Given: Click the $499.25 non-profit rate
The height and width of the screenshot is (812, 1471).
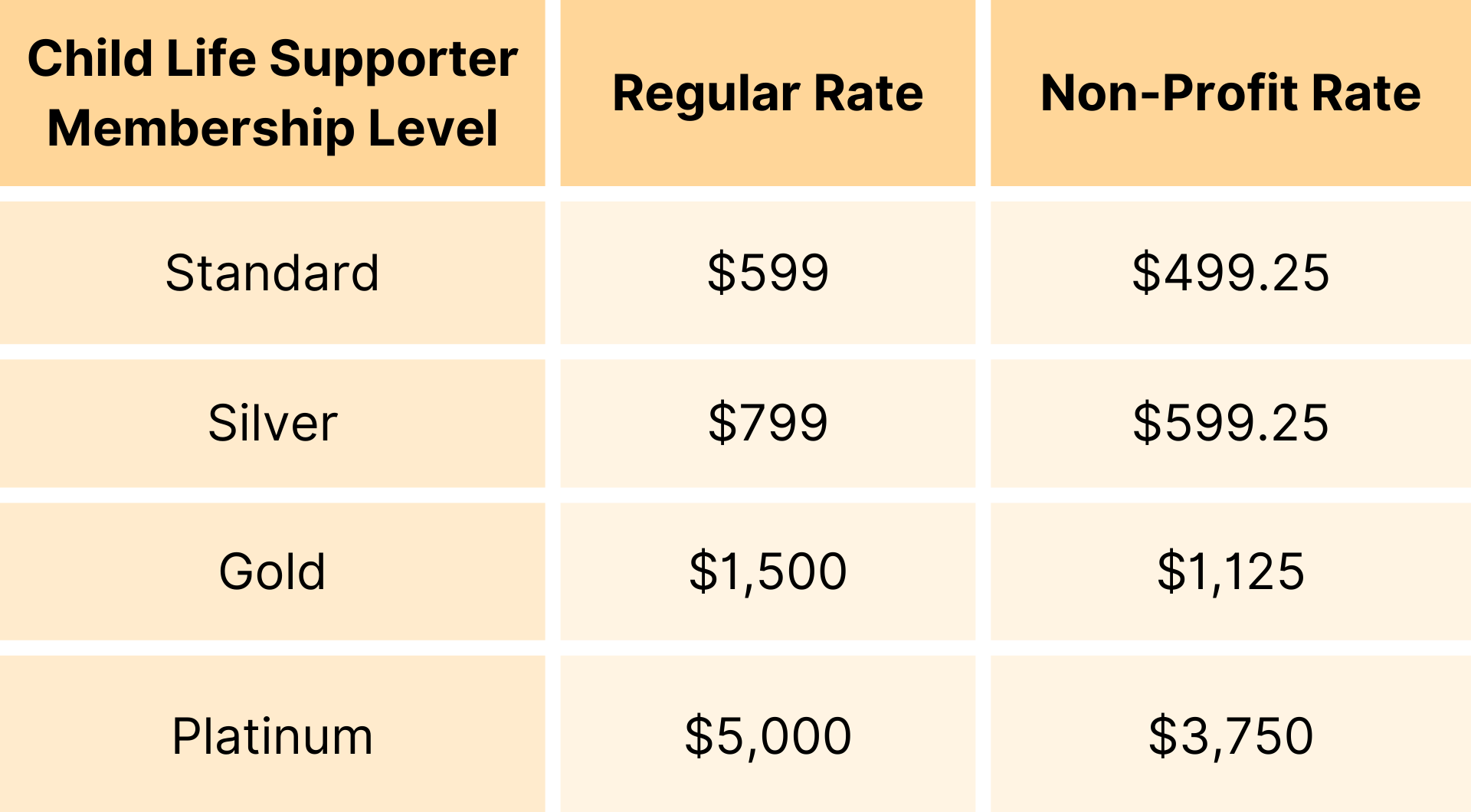Looking at the screenshot, I should coord(1230,273).
